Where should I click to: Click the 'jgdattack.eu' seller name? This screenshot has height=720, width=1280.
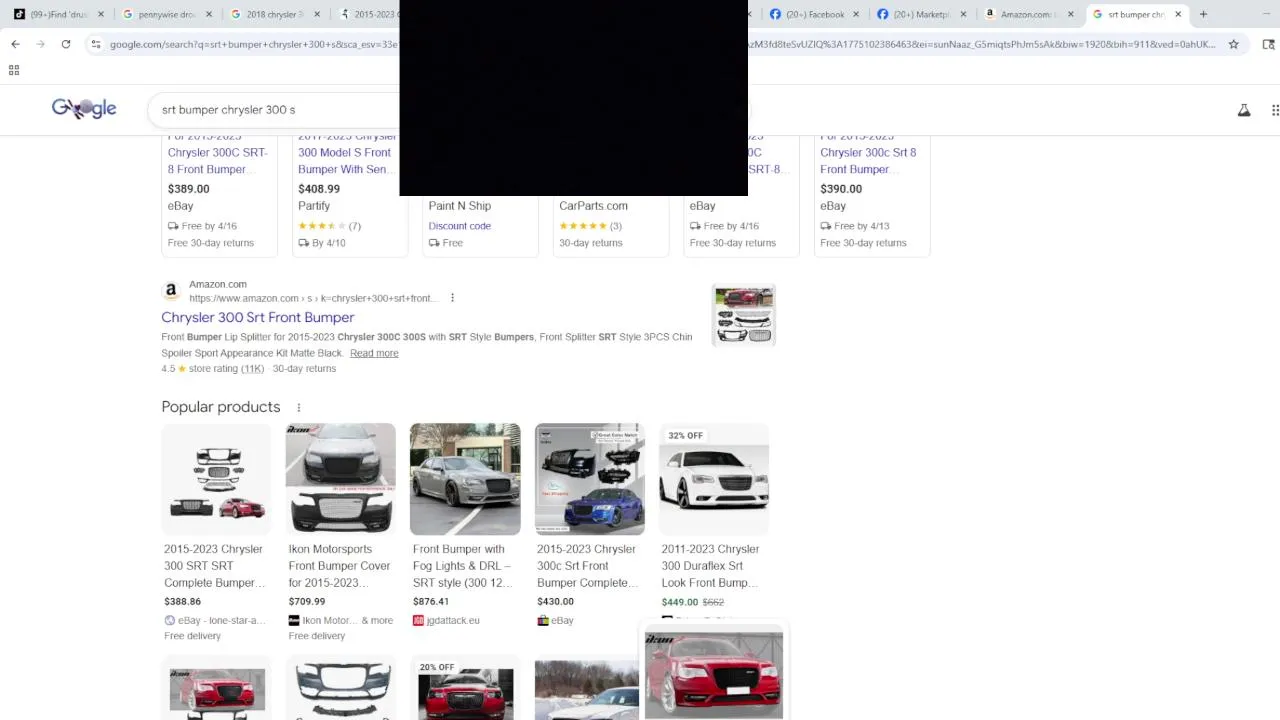click(x=453, y=621)
